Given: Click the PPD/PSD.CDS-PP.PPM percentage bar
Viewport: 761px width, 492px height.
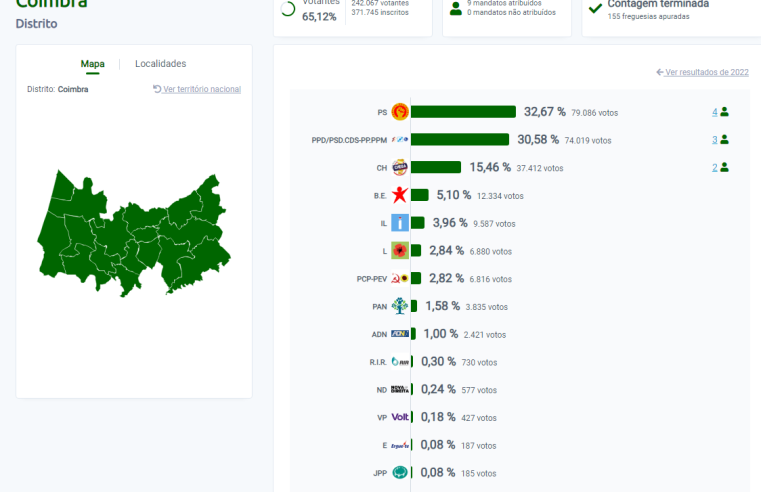Looking at the screenshot, I should click(x=460, y=140).
